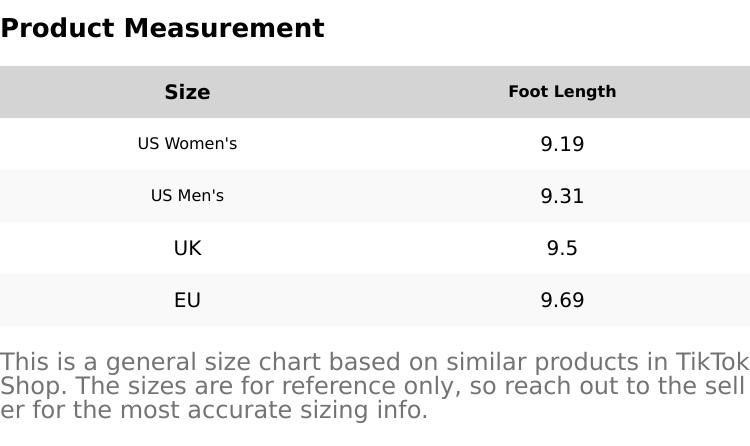Click the US Women's size cell
750x446 pixels.
187,144
